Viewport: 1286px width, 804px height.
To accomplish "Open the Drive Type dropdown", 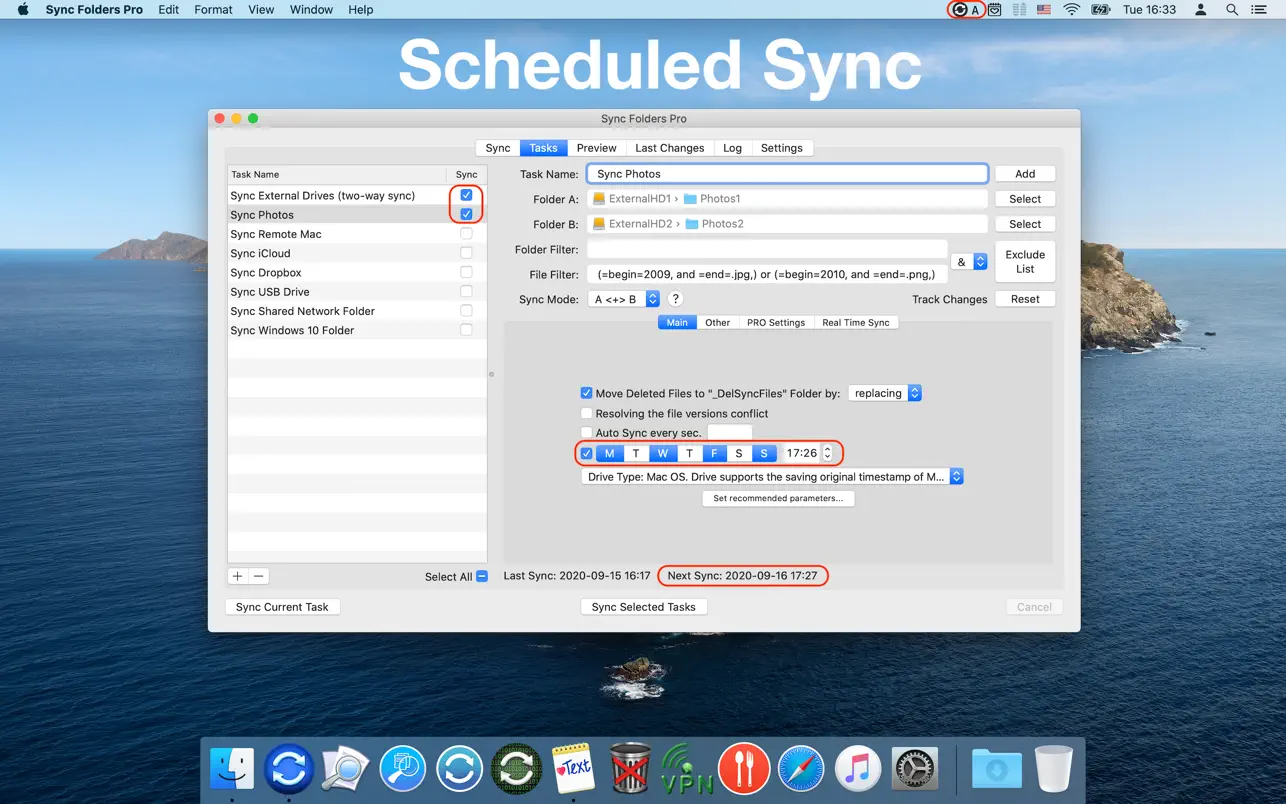I will click(772, 477).
